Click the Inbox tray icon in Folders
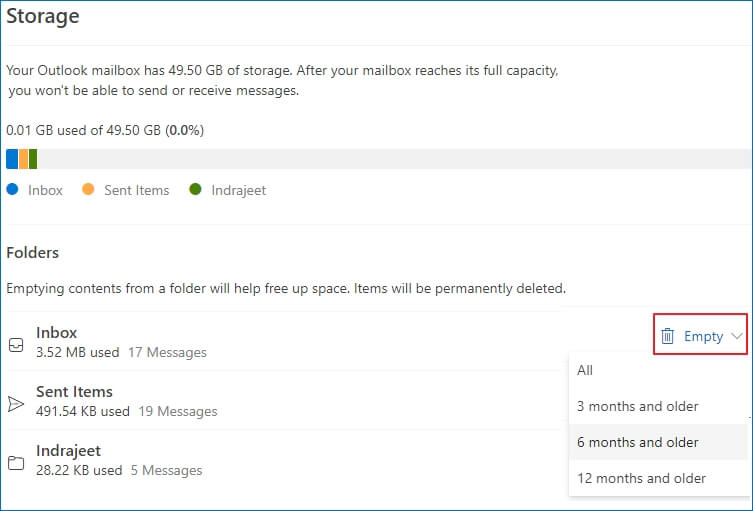The image size is (753, 511). click(x=16, y=345)
